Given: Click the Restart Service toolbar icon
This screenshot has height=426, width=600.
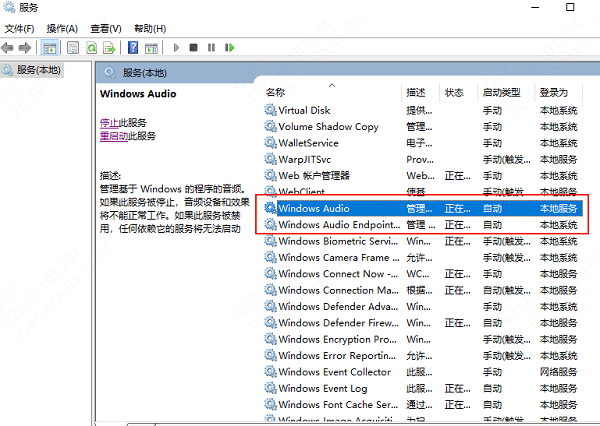Looking at the screenshot, I should (230, 47).
